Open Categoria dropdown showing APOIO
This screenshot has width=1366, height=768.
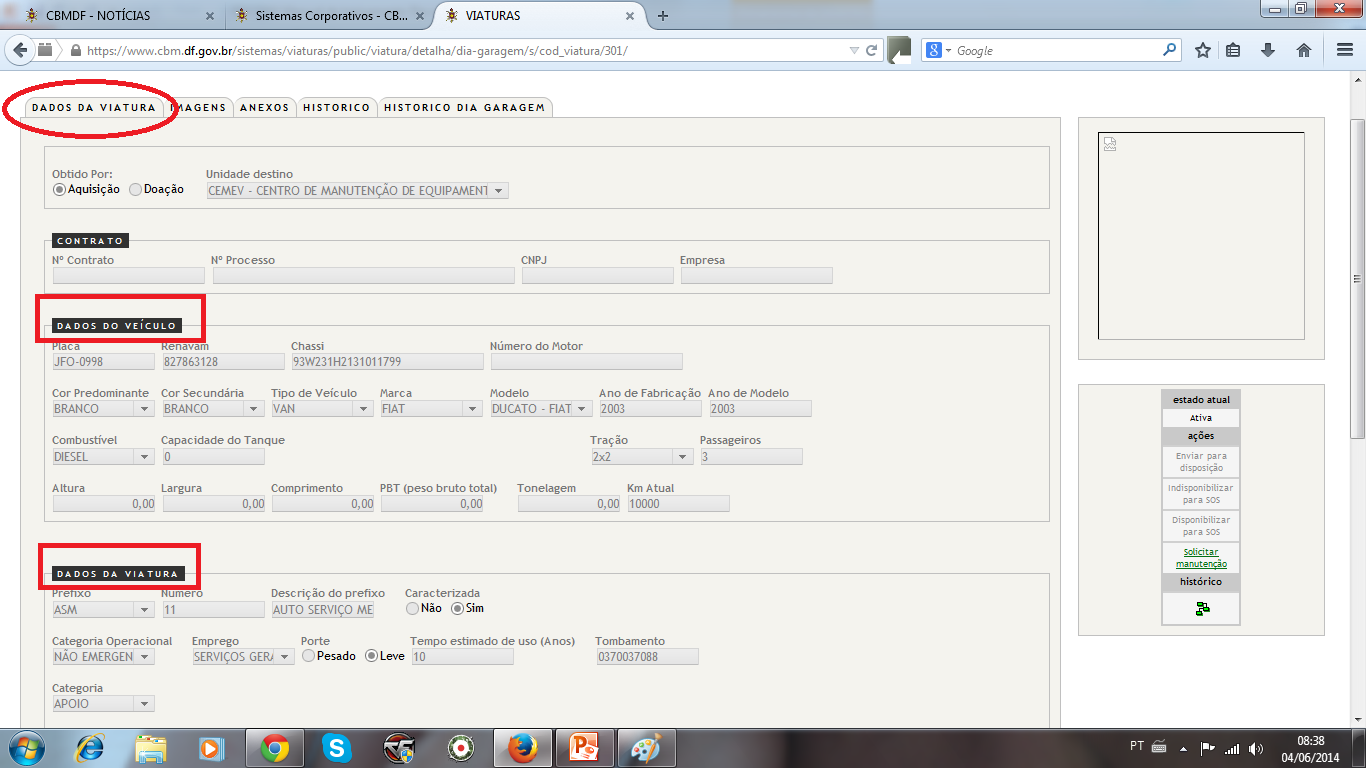(103, 704)
